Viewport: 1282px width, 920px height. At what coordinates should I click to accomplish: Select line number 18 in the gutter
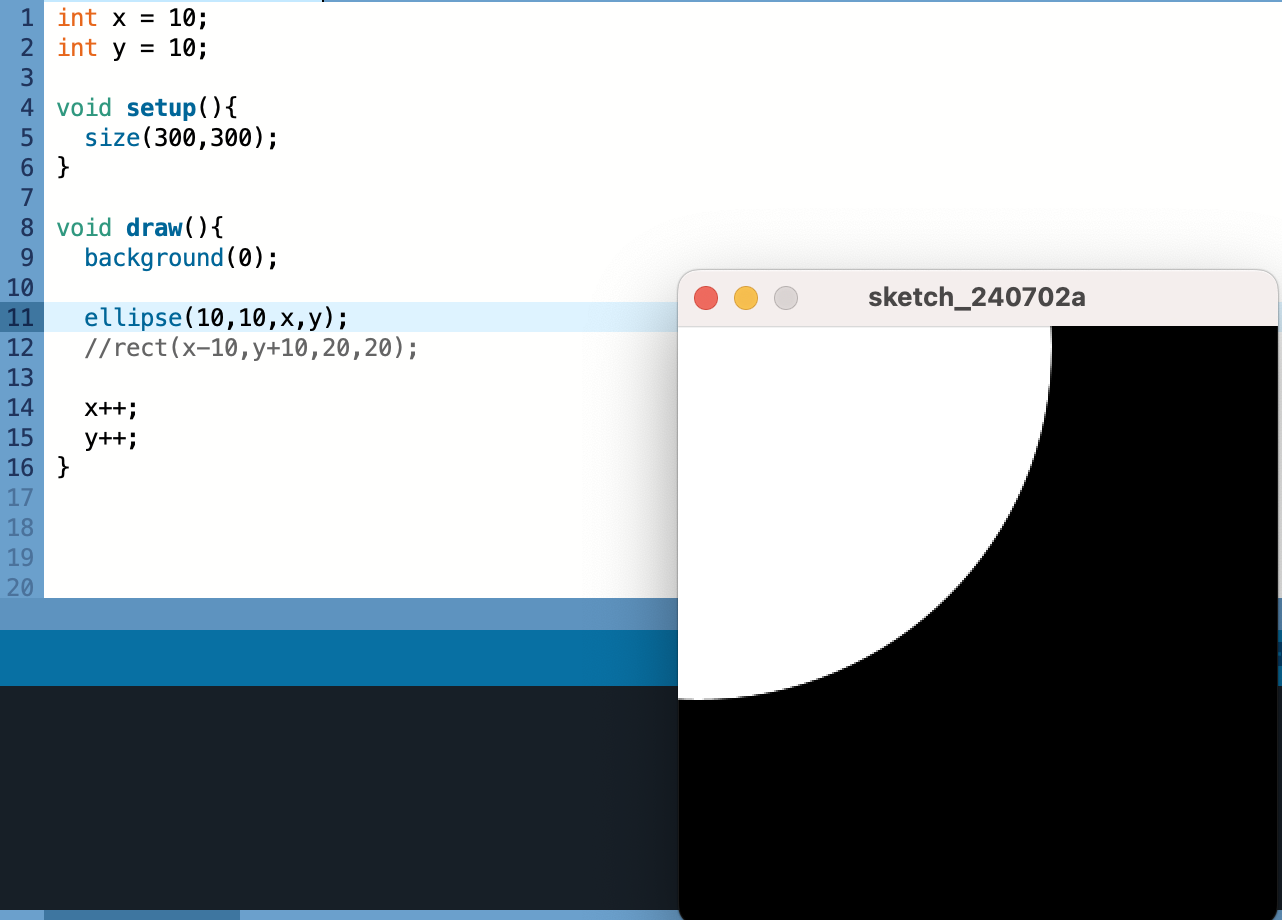tap(20, 528)
